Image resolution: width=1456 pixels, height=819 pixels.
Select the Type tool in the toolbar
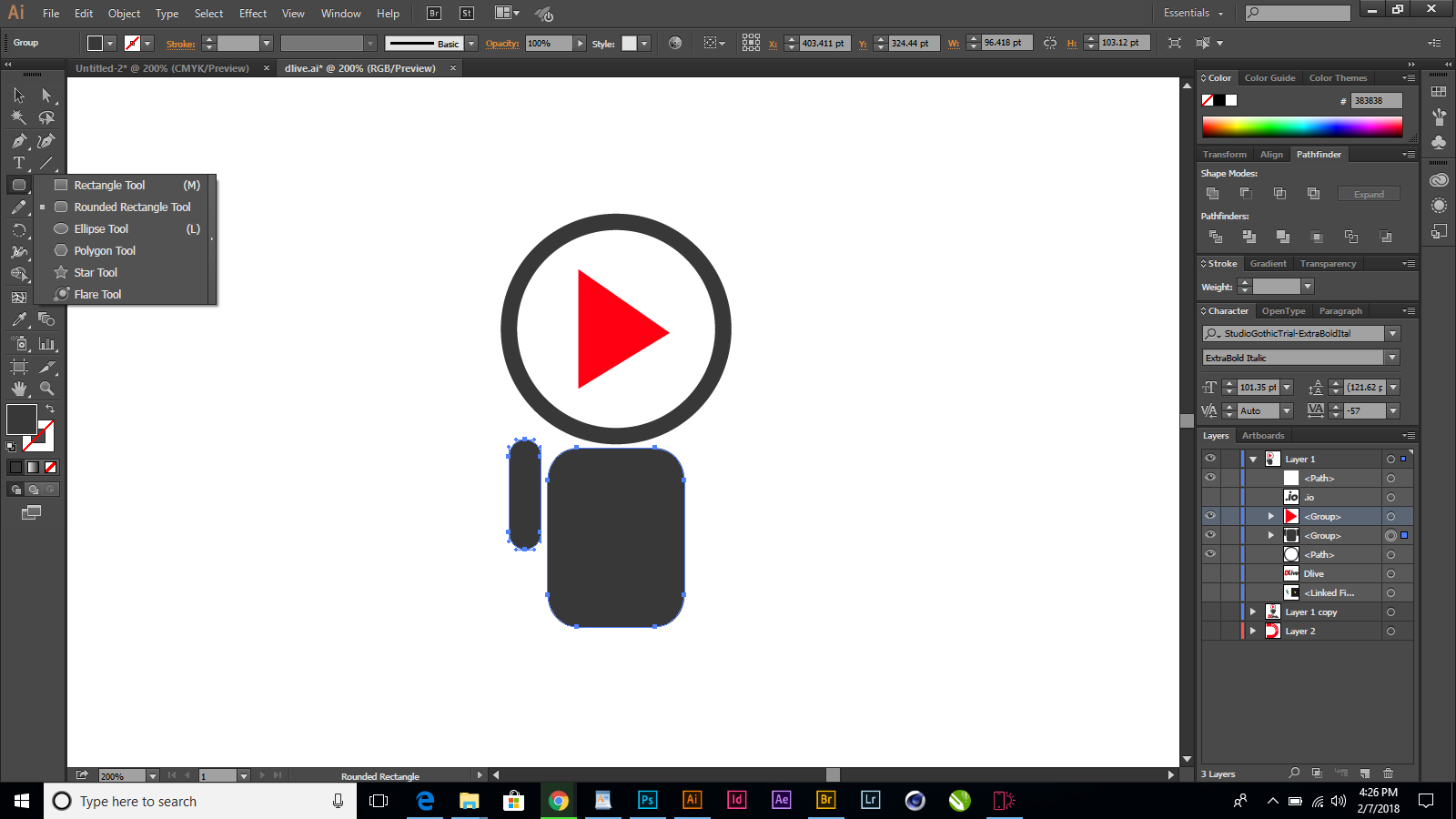coord(18,162)
